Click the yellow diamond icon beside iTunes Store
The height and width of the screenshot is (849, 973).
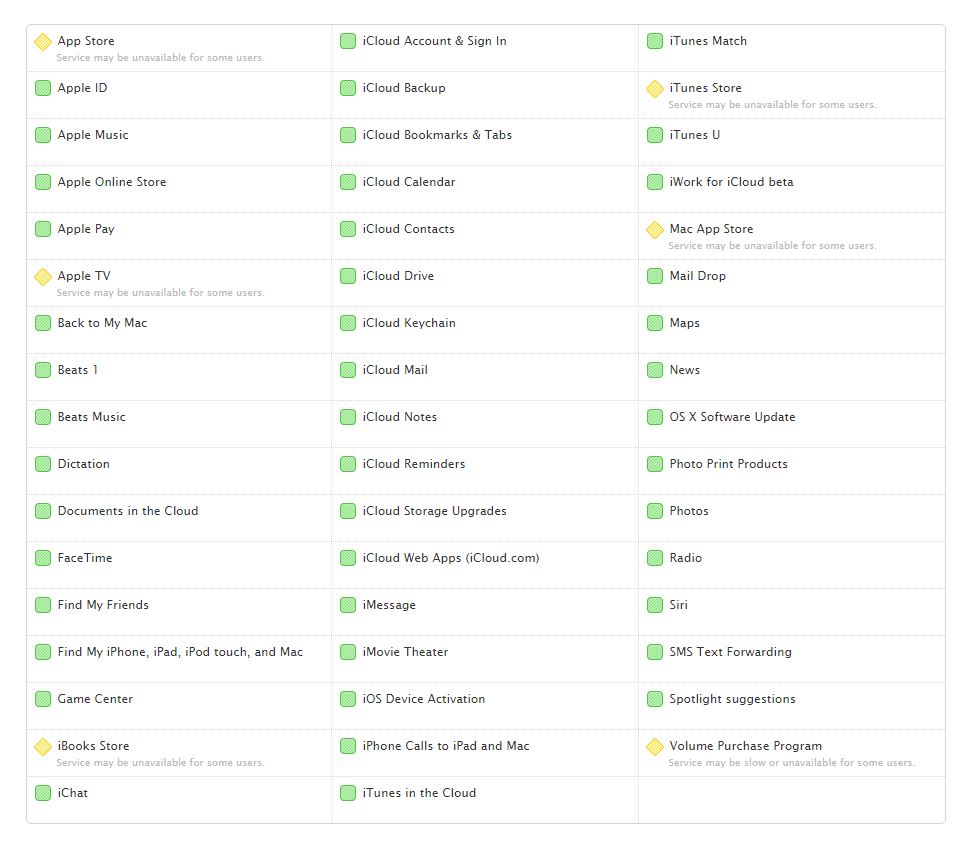(x=655, y=89)
